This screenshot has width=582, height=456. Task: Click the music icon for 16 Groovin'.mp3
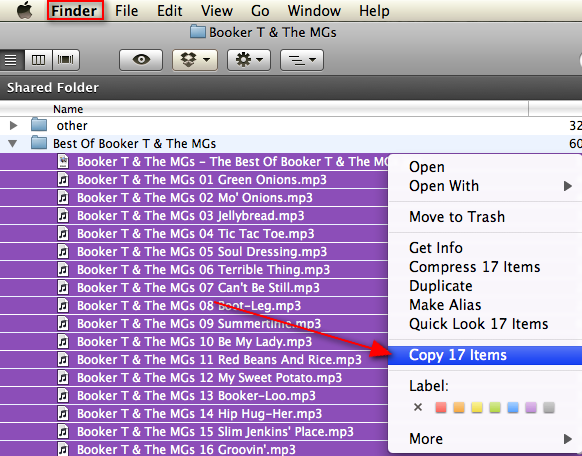point(63,449)
